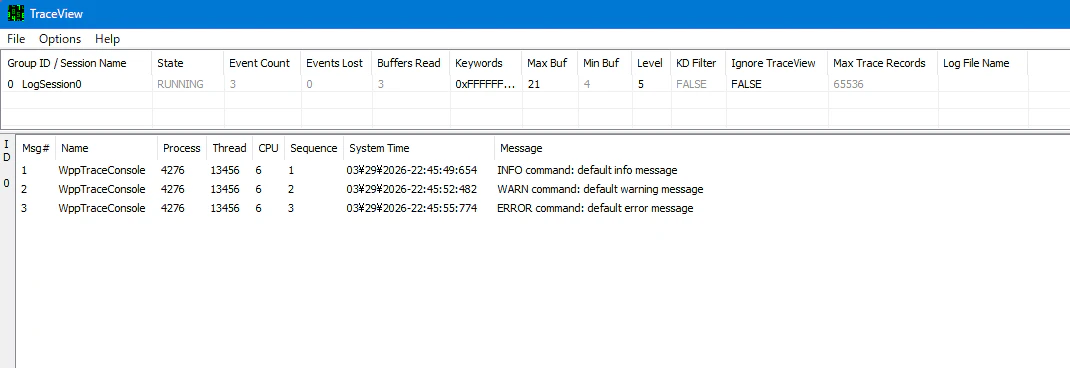The image size is (1070, 368).
Task: Open the Help menu
Action: (x=107, y=39)
